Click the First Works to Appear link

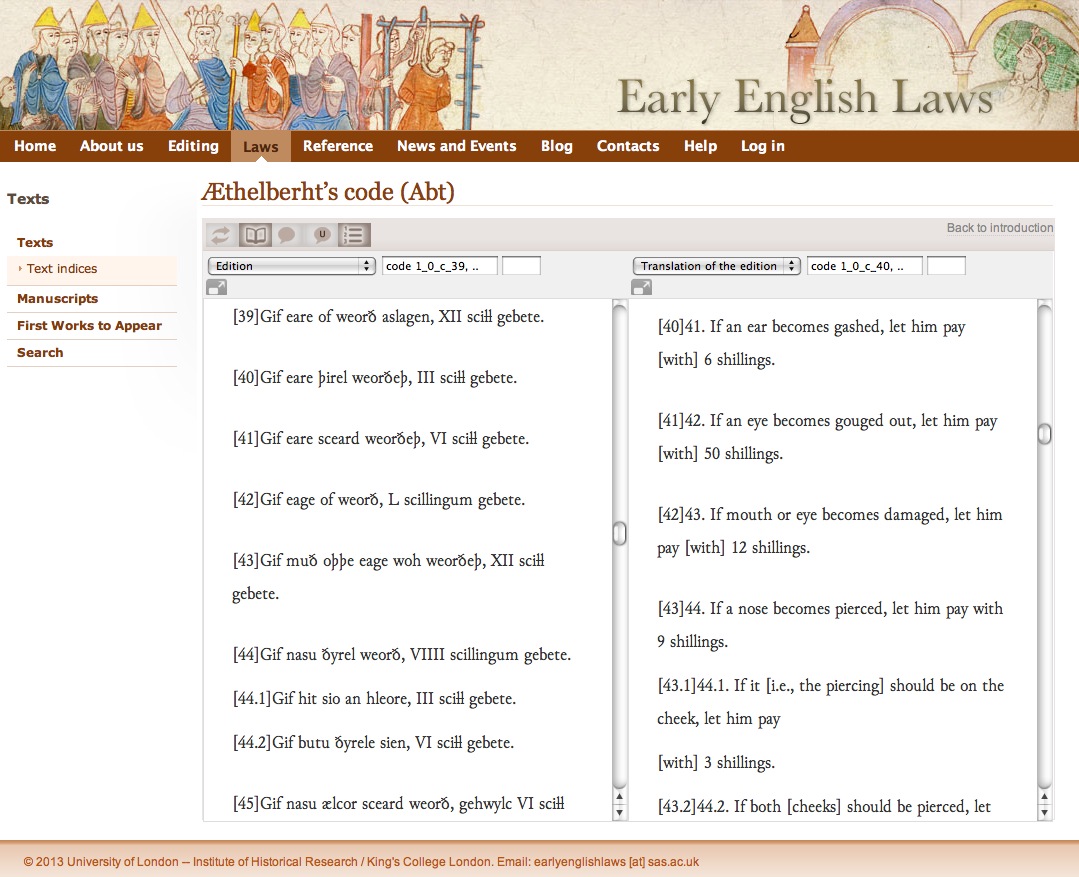pyautogui.click(x=89, y=326)
